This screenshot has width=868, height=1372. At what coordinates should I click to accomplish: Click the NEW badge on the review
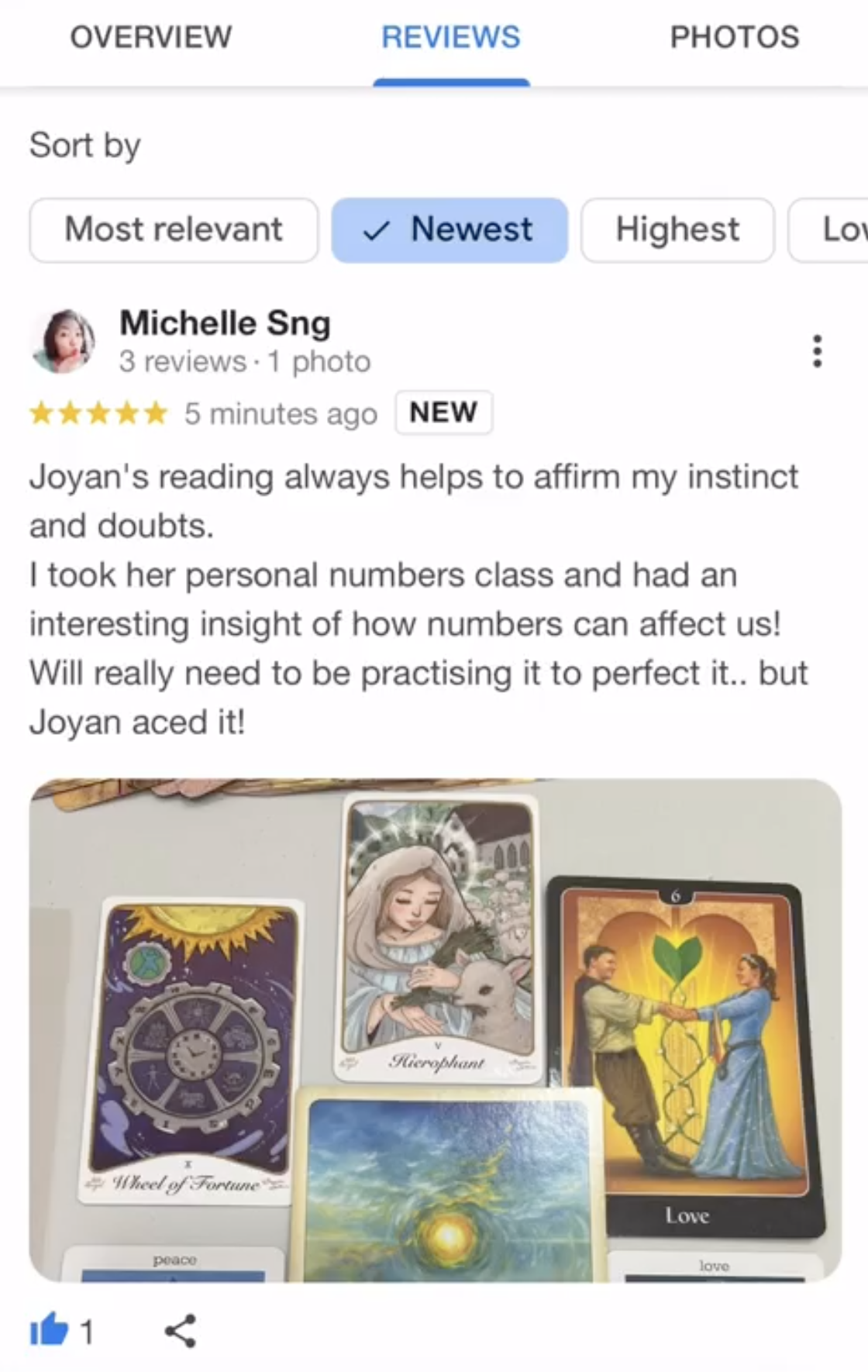pos(443,412)
